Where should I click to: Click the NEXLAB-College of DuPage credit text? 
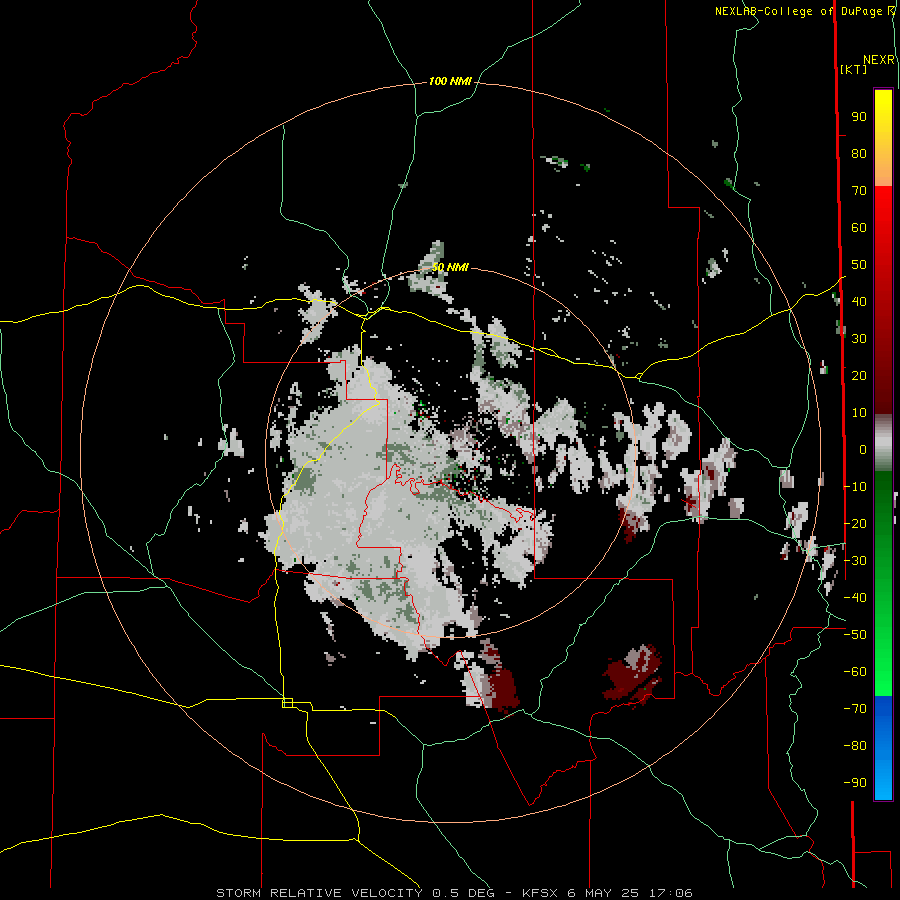[805, 11]
